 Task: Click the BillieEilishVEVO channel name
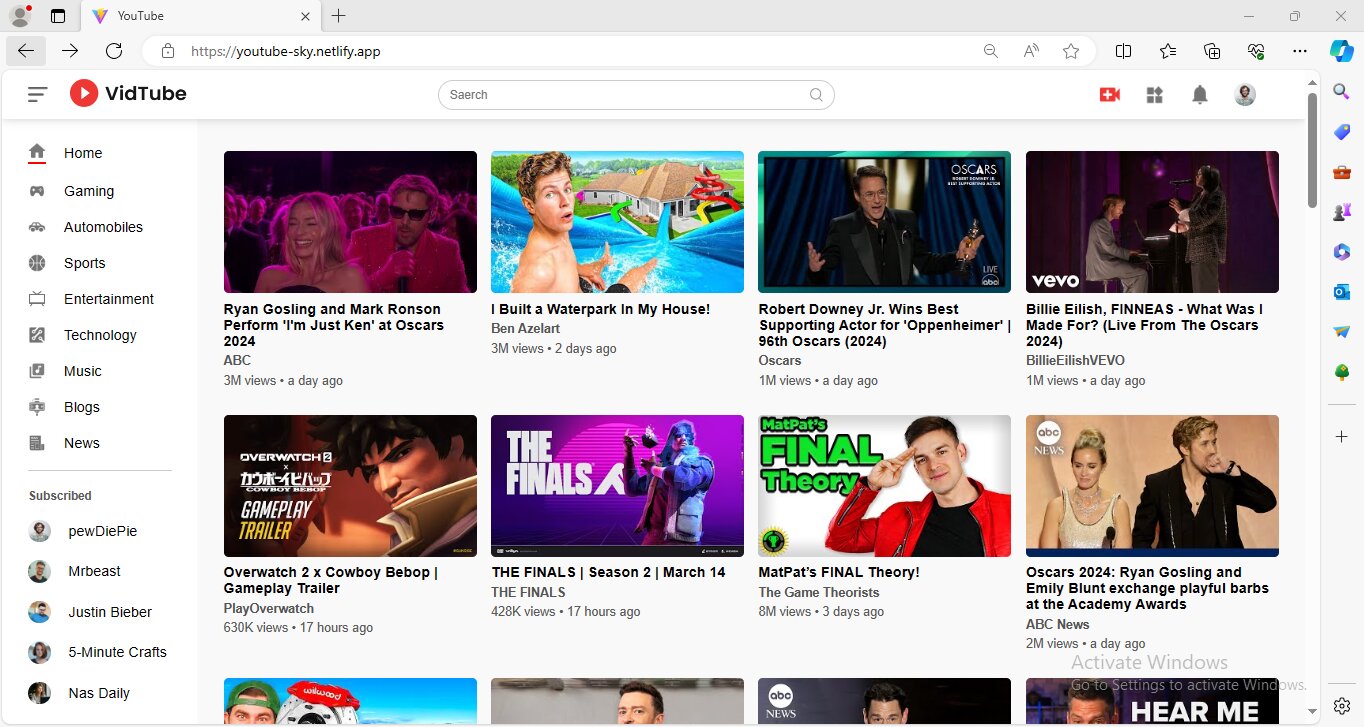pyautogui.click(x=1075, y=360)
